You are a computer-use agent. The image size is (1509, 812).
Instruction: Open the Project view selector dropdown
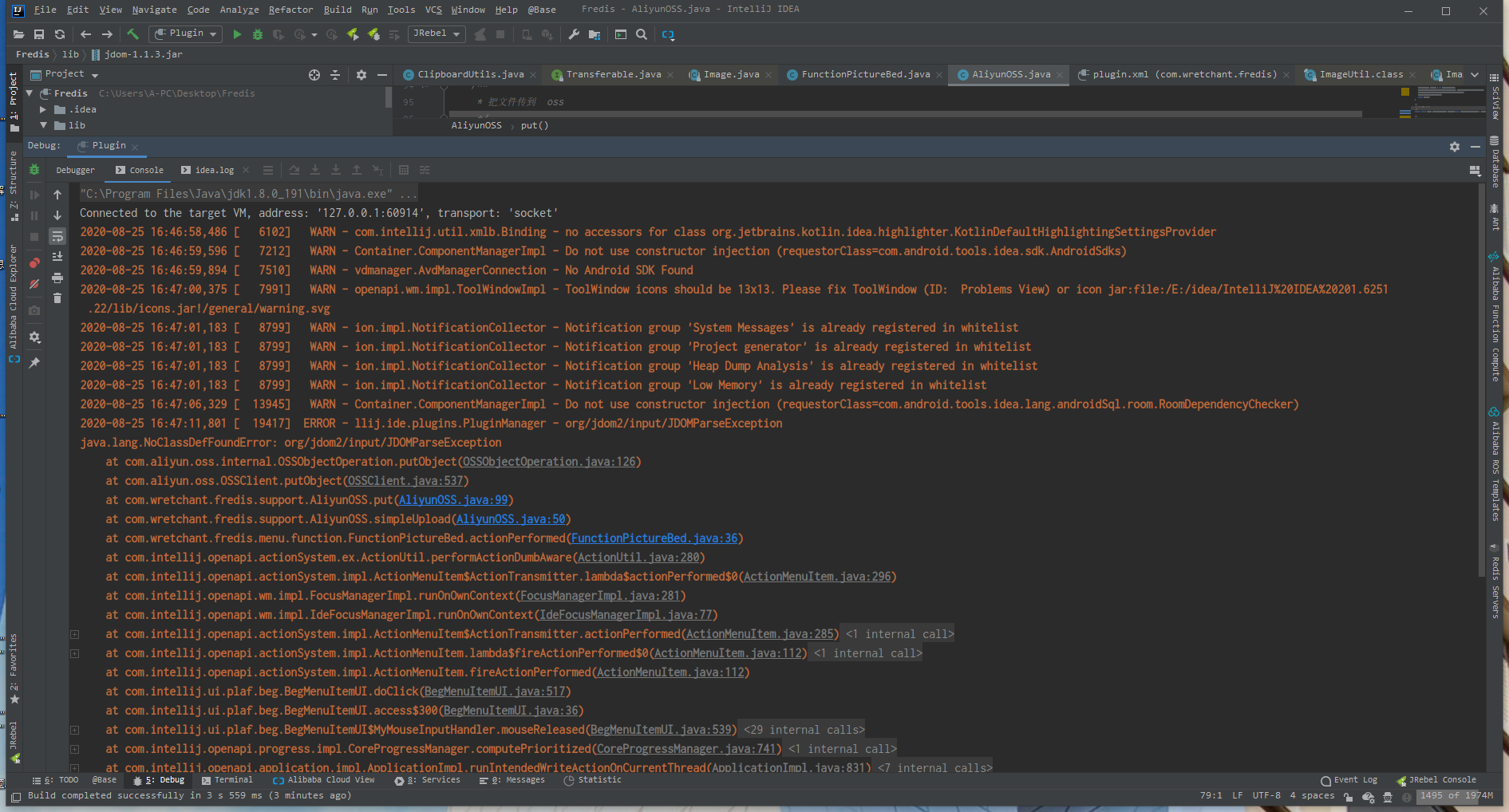click(65, 74)
